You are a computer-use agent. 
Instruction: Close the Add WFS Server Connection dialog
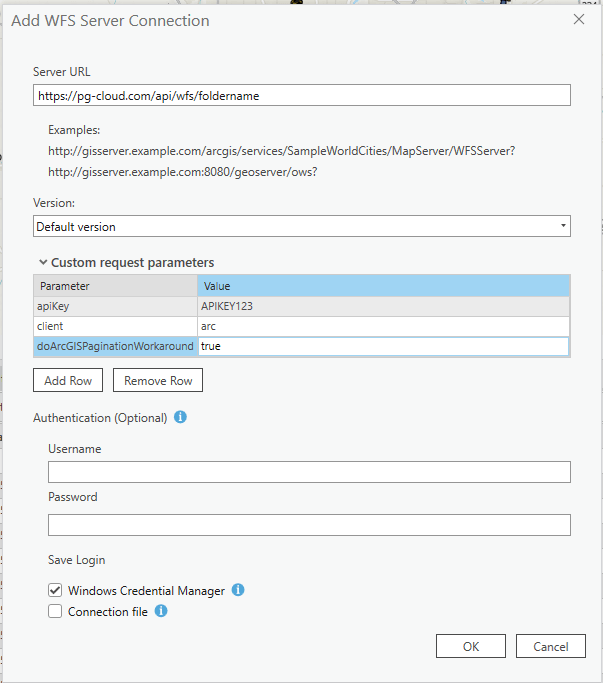point(579,19)
